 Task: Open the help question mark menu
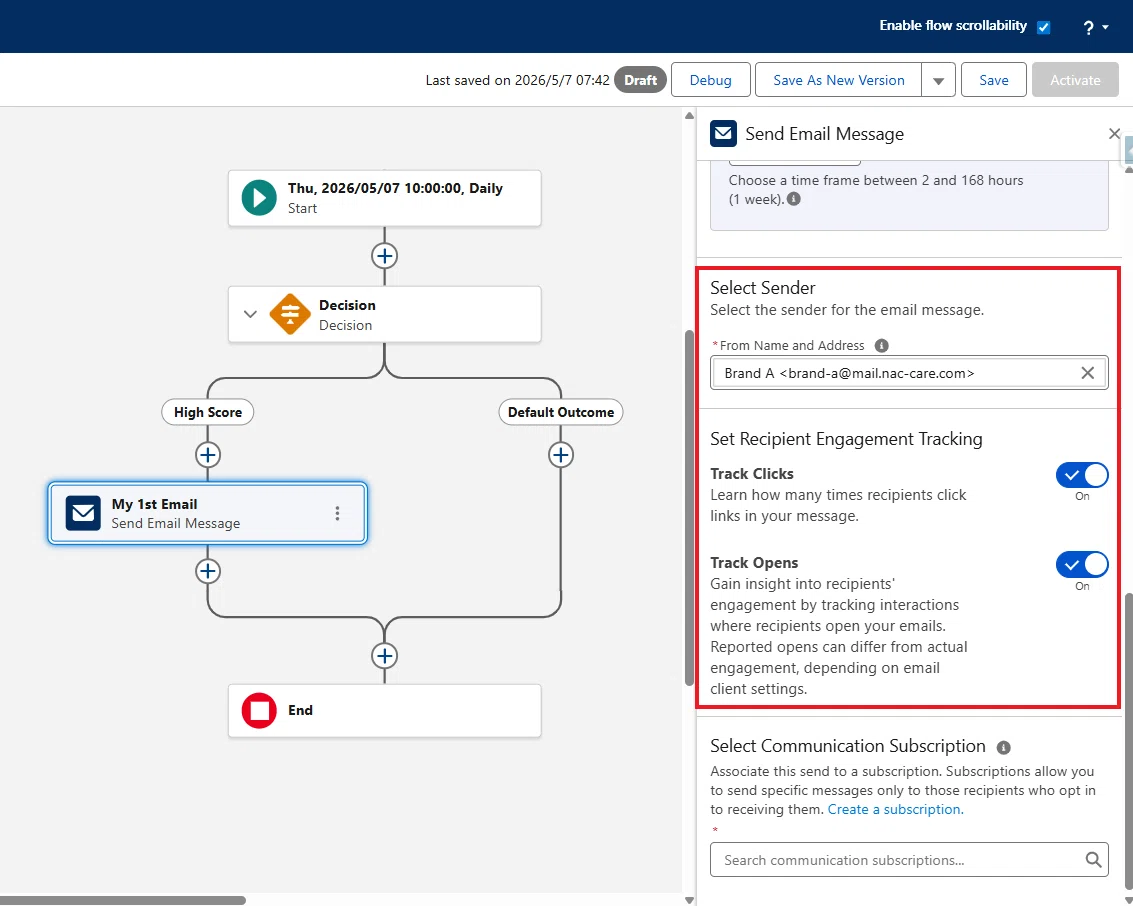pos(1095,27)
